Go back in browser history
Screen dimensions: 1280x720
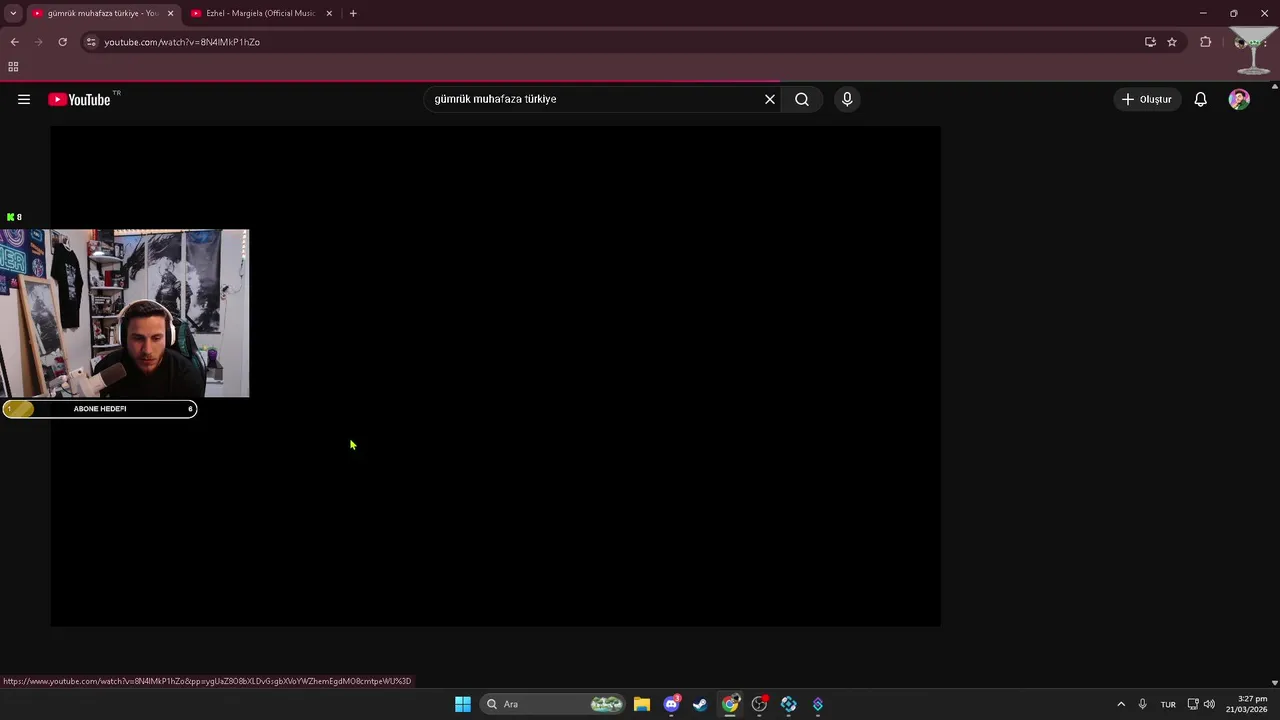14,42
